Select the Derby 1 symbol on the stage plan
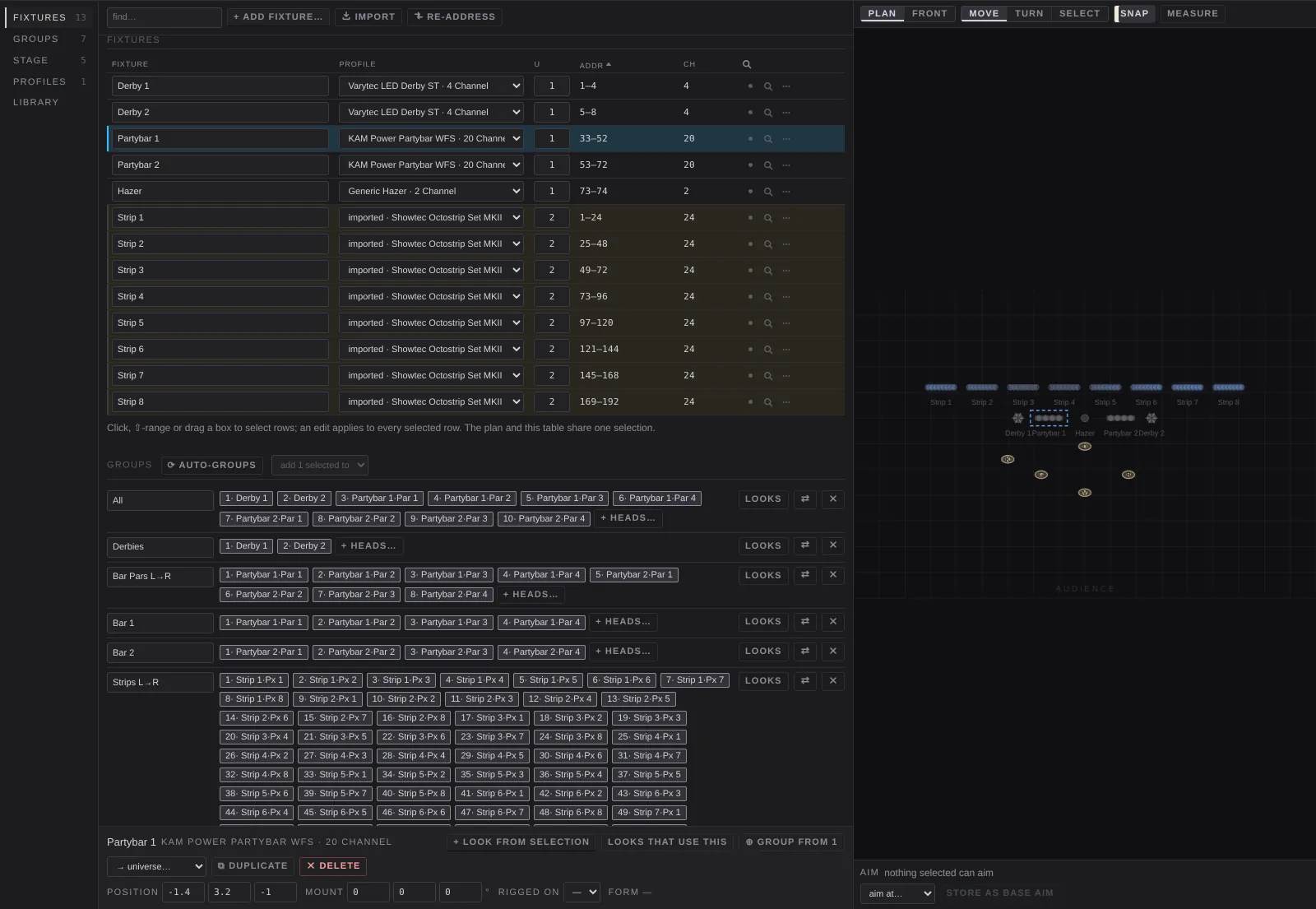The width and height of the screenshot is (1316, 909). [1018, 419]
